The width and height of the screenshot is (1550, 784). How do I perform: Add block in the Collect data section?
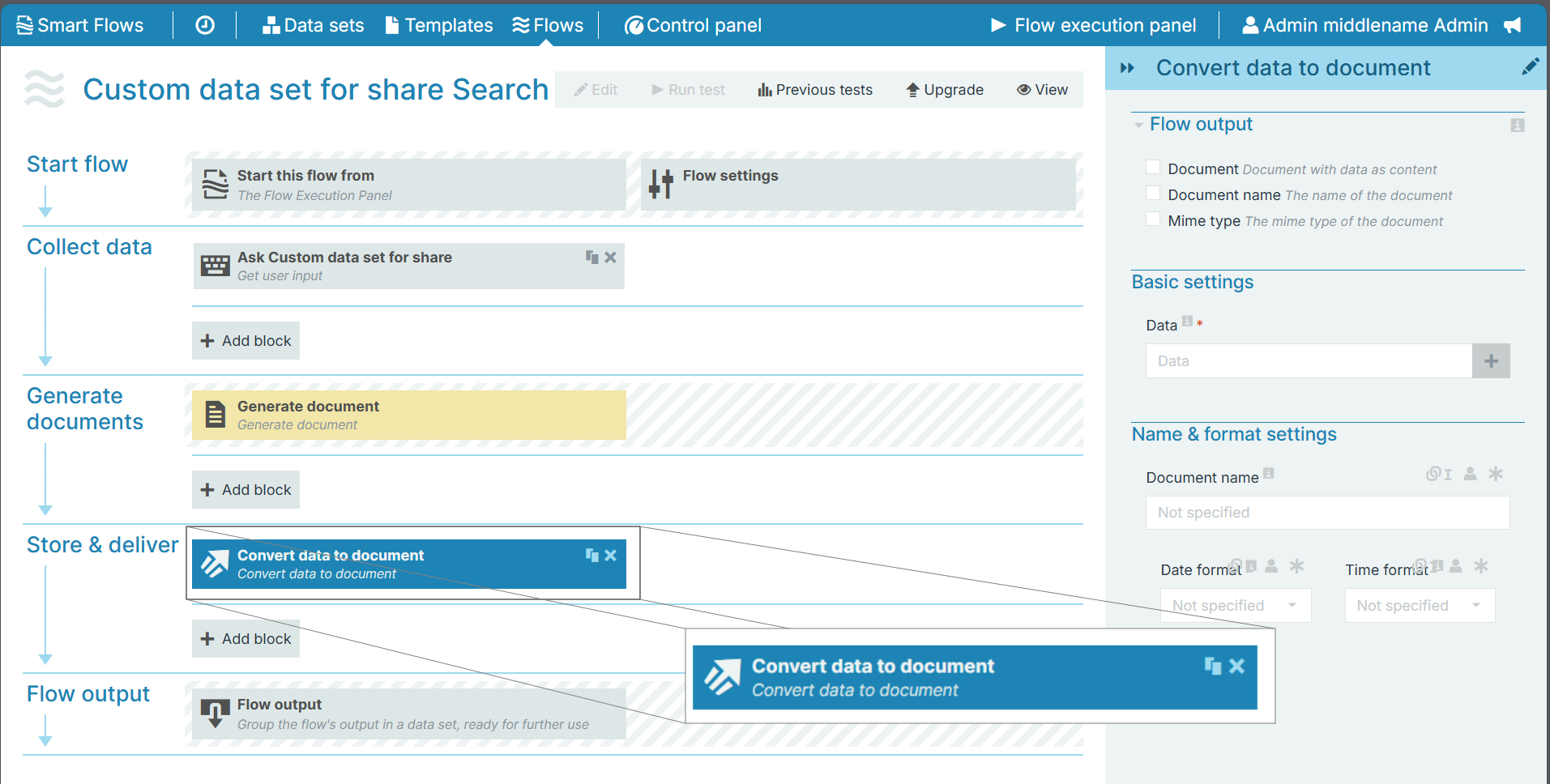[x=246, y=341]
